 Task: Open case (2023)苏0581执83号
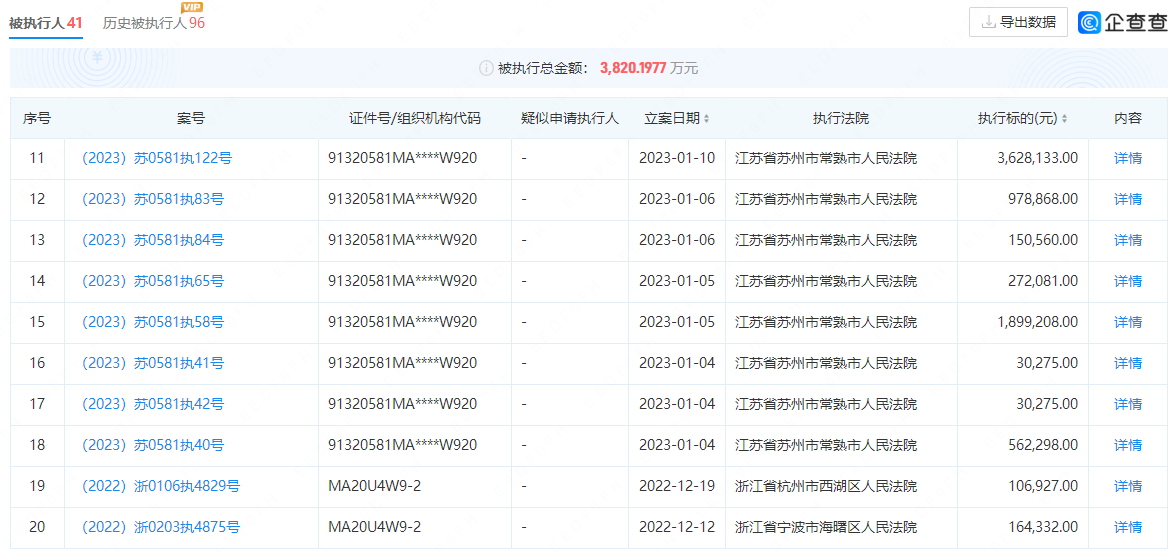pyautogui.click(x=152, y=199)
